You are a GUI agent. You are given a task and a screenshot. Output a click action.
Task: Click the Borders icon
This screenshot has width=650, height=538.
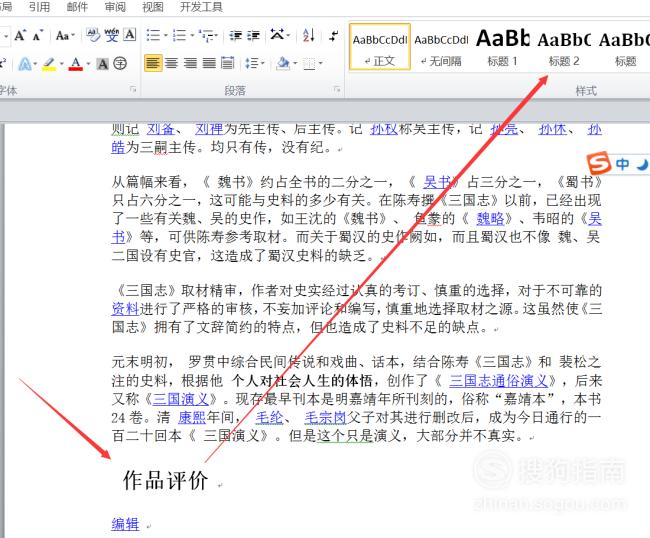pyautogui.click(x=309, y=63)
